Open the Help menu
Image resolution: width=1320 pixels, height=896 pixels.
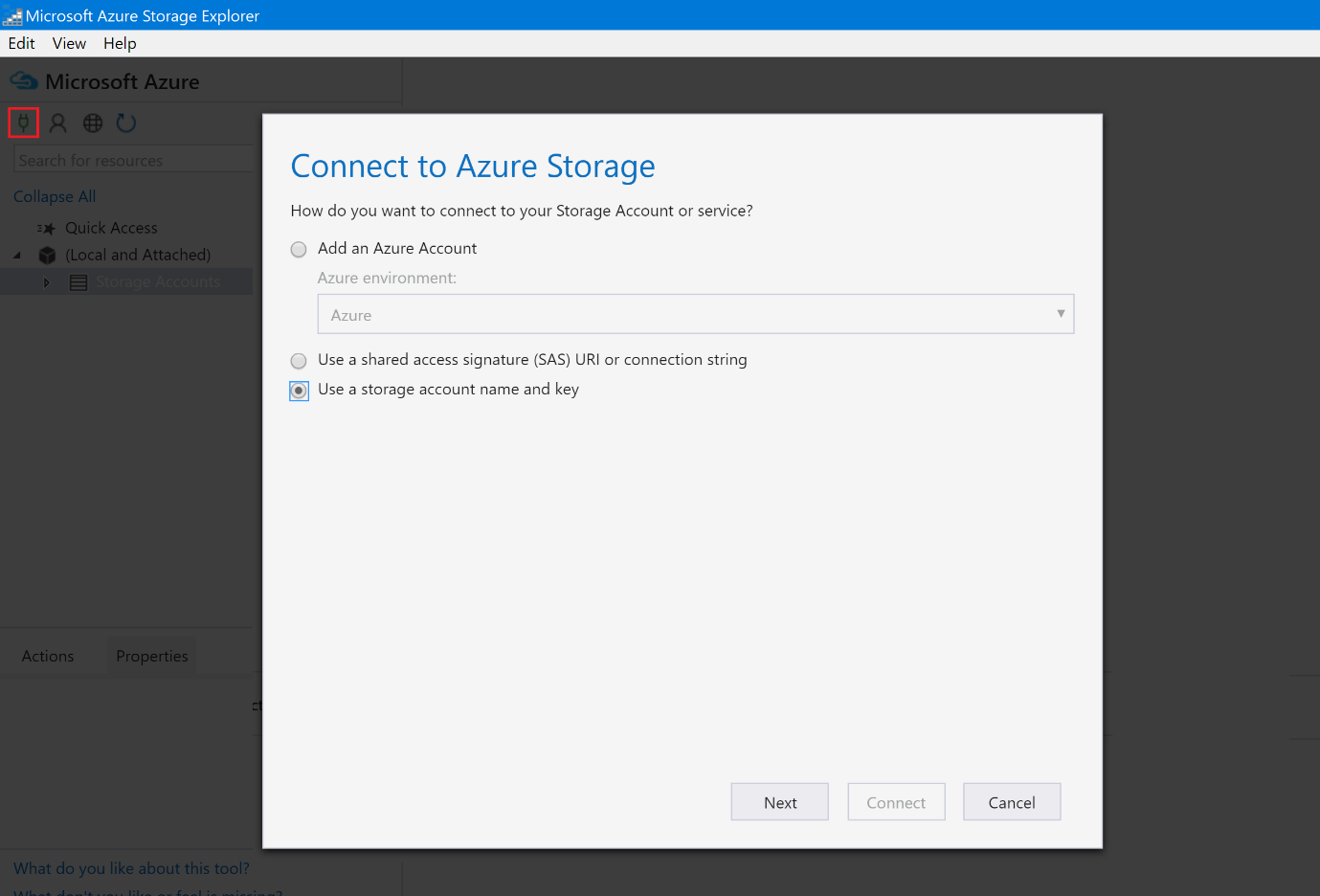pos(120,43)
